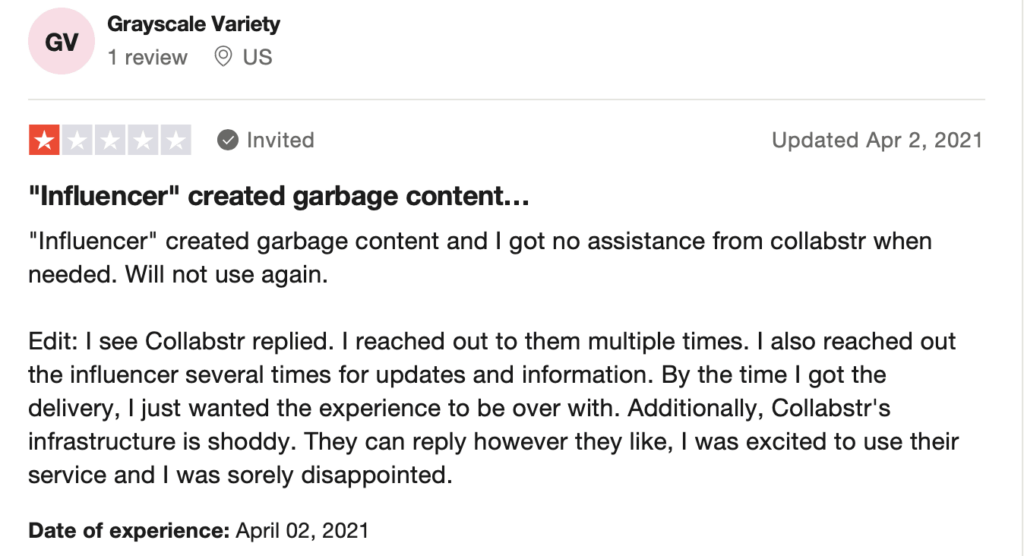This screenshot has width=1024, height=556.
Task: Click the first red star rating
Action: [44, 140]
